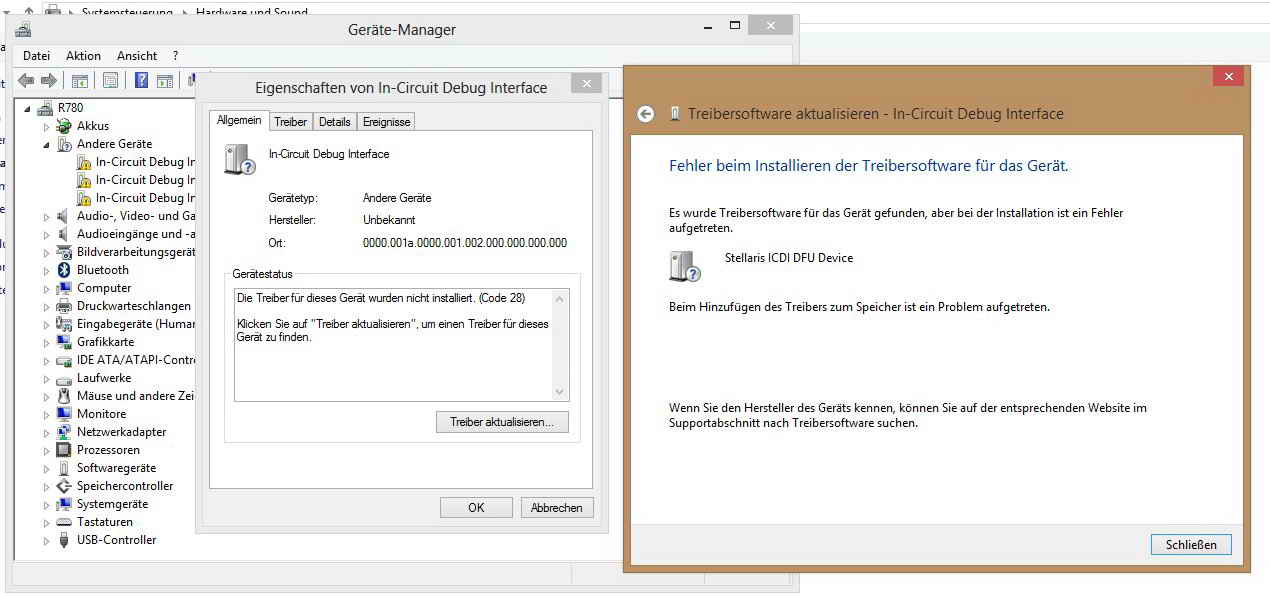Click the Prozessoren chip icon

click(64, 450)
